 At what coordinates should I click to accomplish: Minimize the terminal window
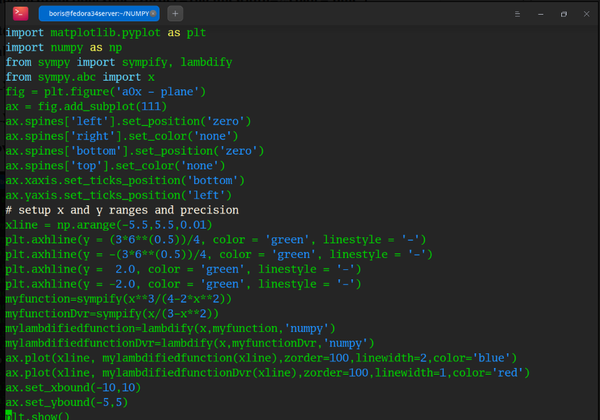540,14
